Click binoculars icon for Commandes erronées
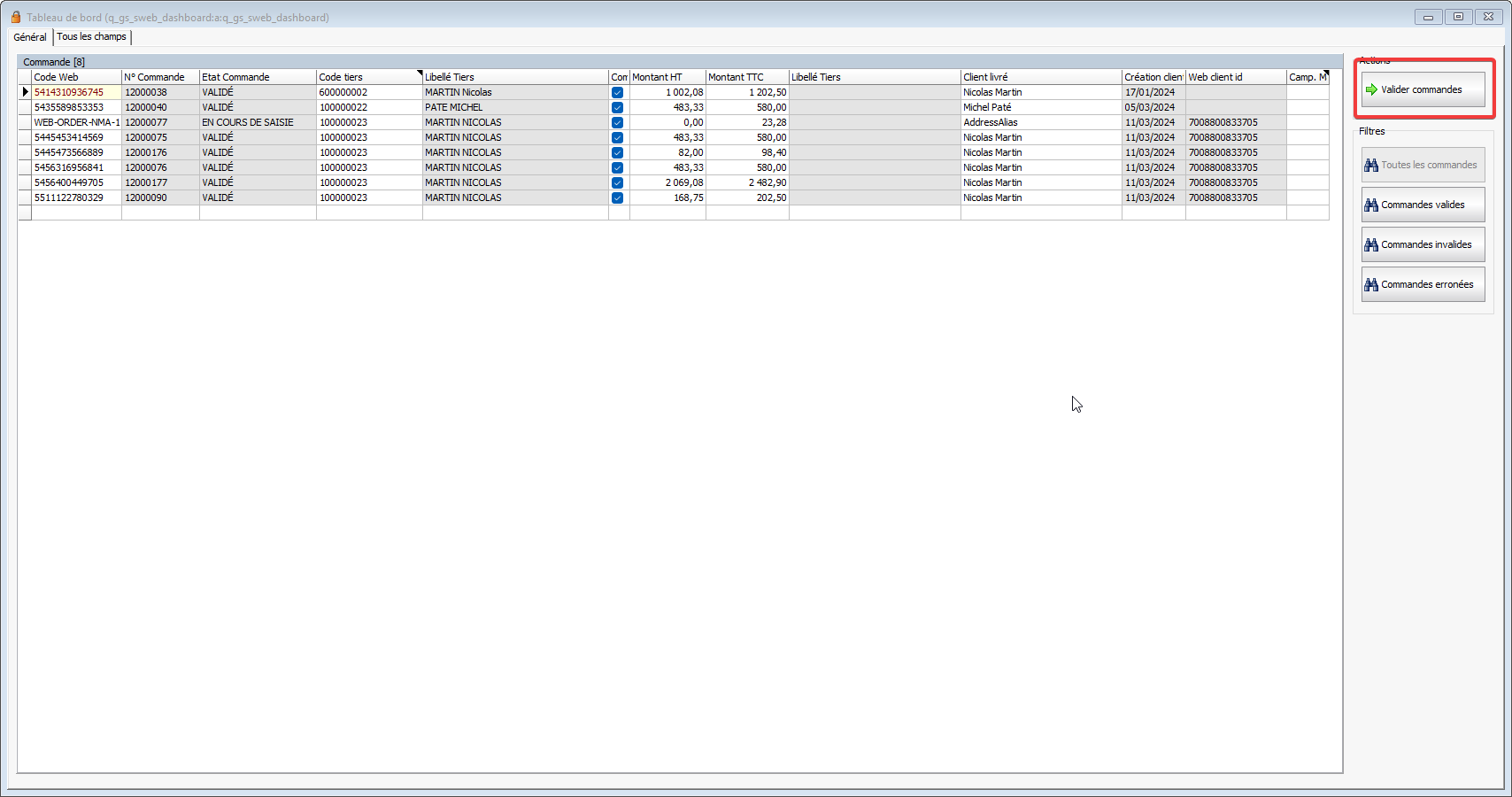 [1371, 284]
